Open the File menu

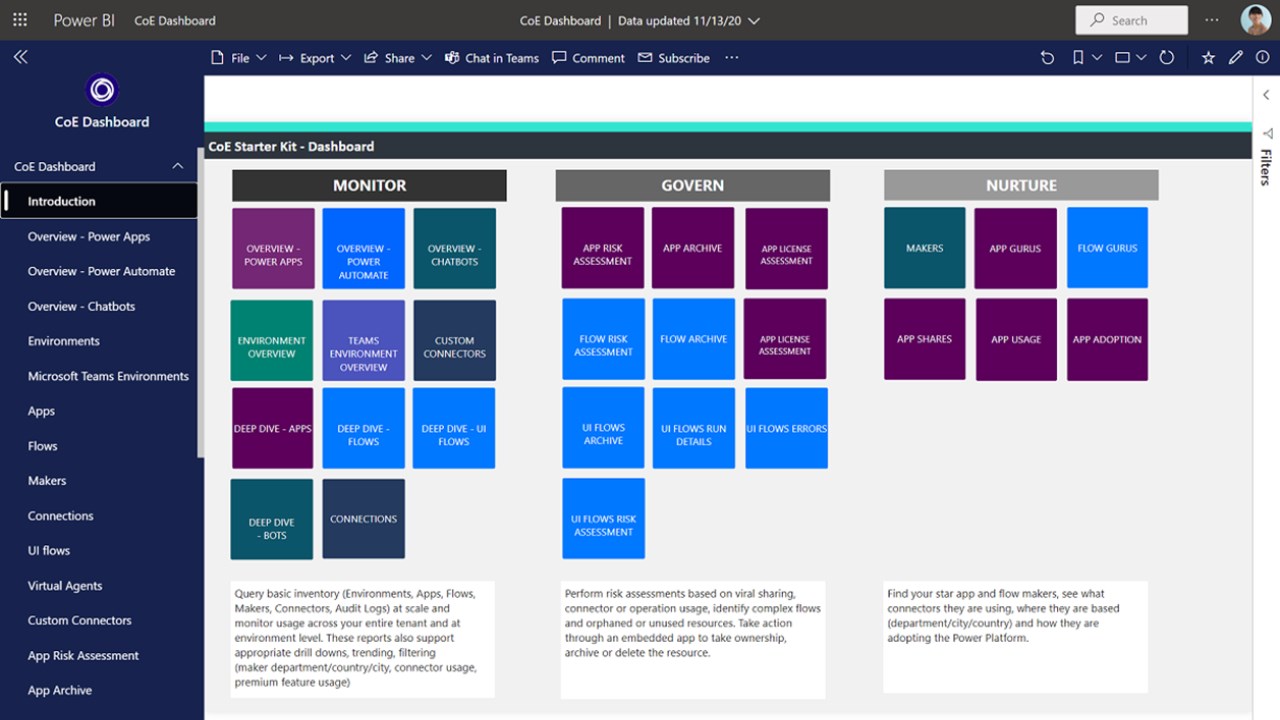pyautogui.click(x=238, y=58)
